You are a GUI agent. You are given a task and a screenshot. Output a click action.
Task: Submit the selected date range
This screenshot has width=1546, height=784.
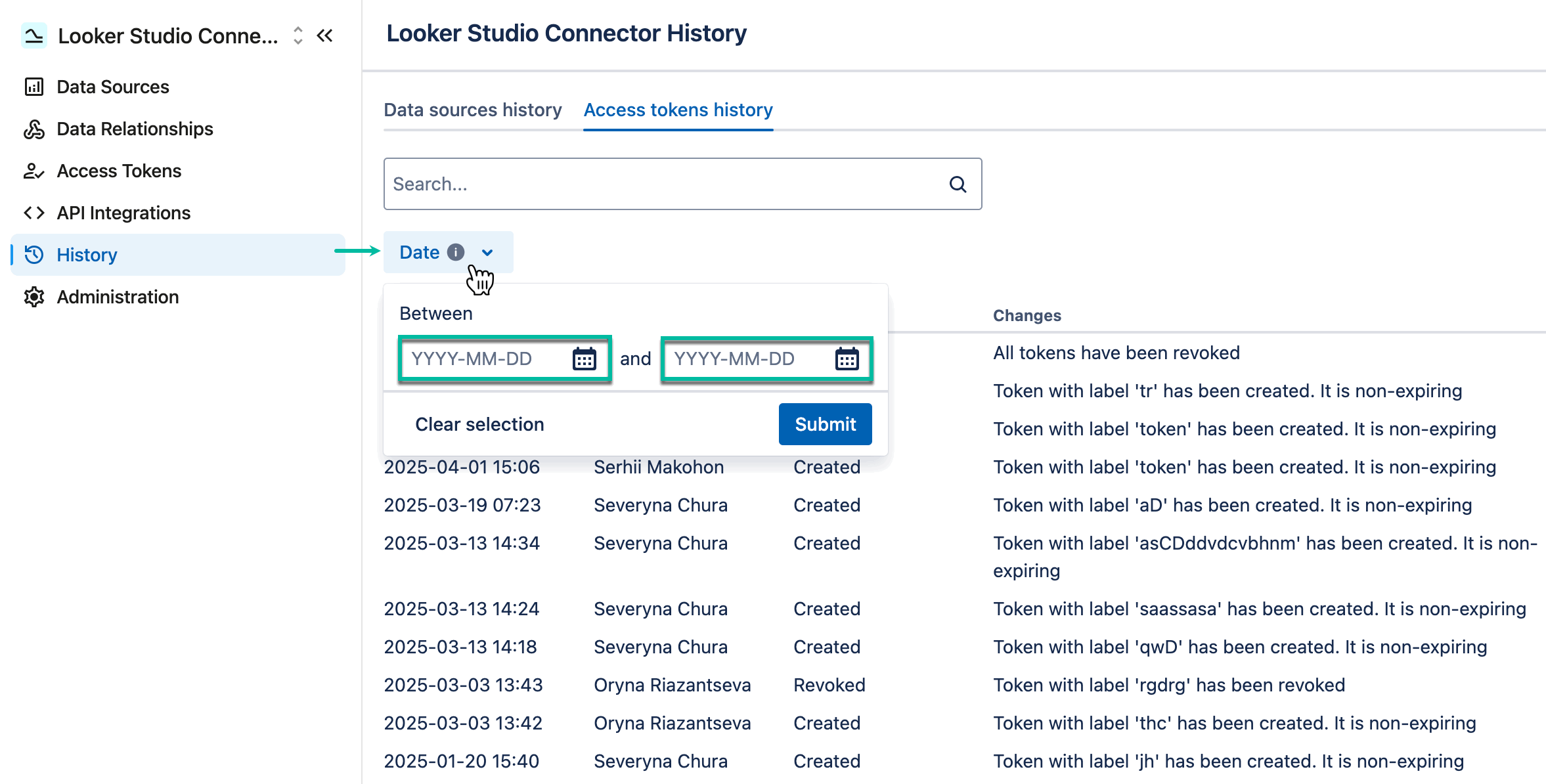(x=825, y=424)
